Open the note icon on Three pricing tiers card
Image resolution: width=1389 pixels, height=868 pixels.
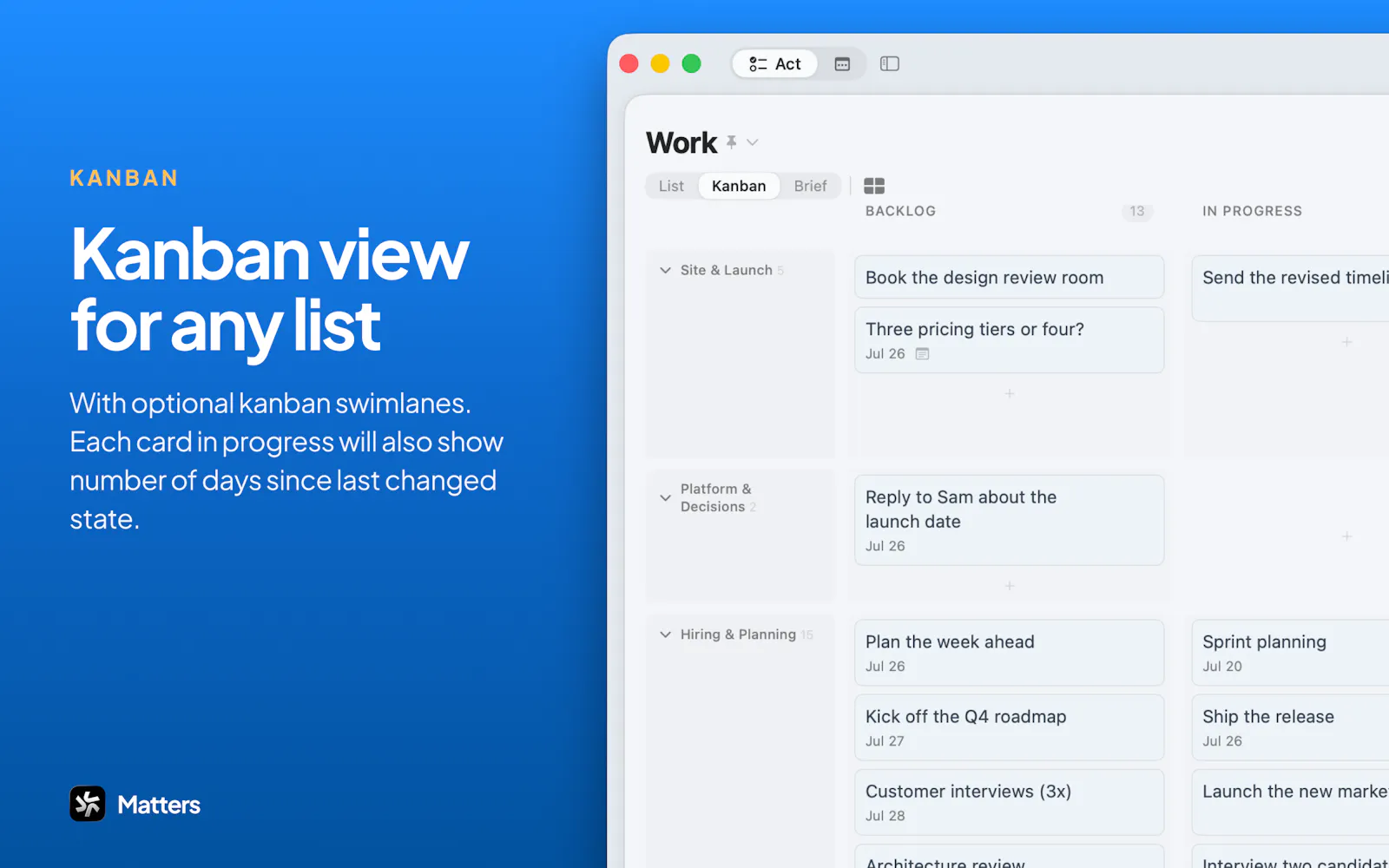pyautogui.click(x=922, y=353)
